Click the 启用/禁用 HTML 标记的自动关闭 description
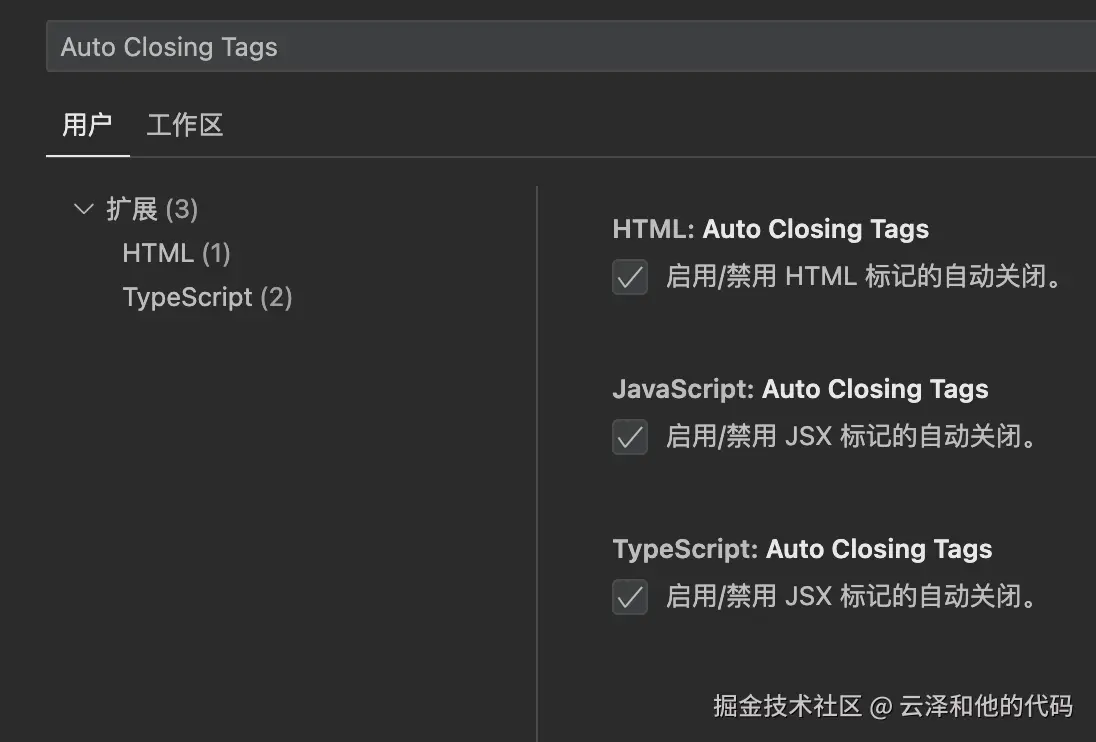1096x742 pixels. (x=864, y=277)
